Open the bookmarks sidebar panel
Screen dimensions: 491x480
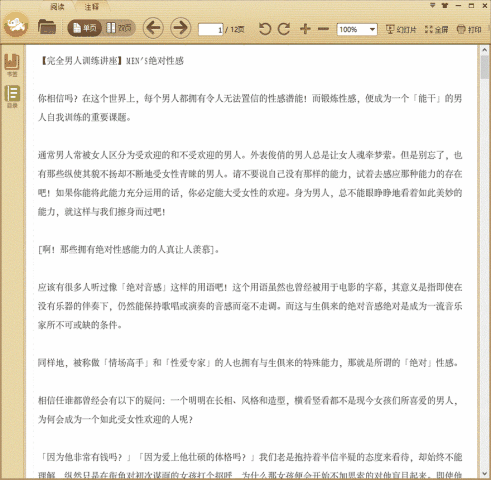point(12,65)
